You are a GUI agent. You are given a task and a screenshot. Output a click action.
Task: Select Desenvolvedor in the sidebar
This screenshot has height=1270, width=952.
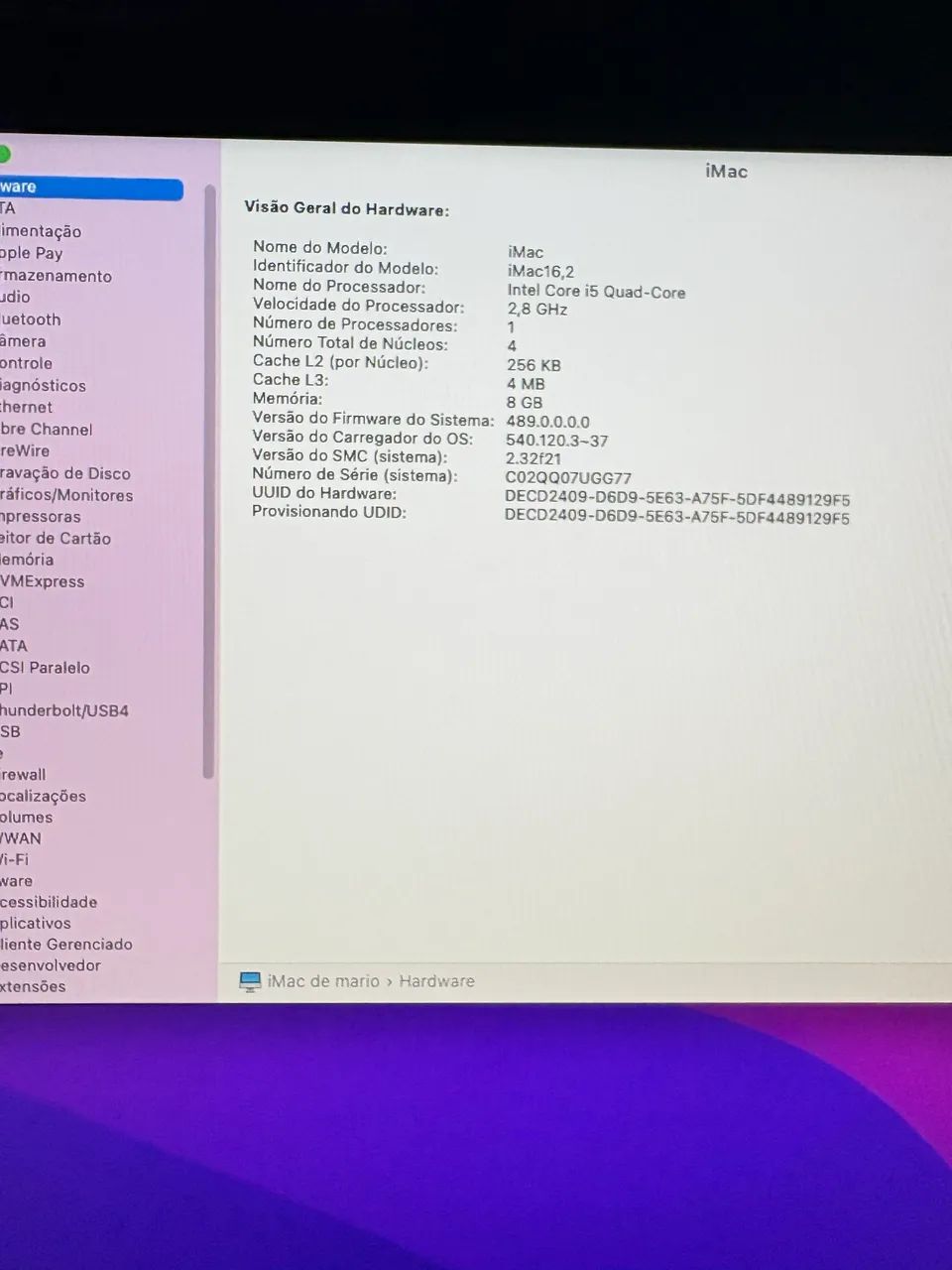[x=51, y=965]
